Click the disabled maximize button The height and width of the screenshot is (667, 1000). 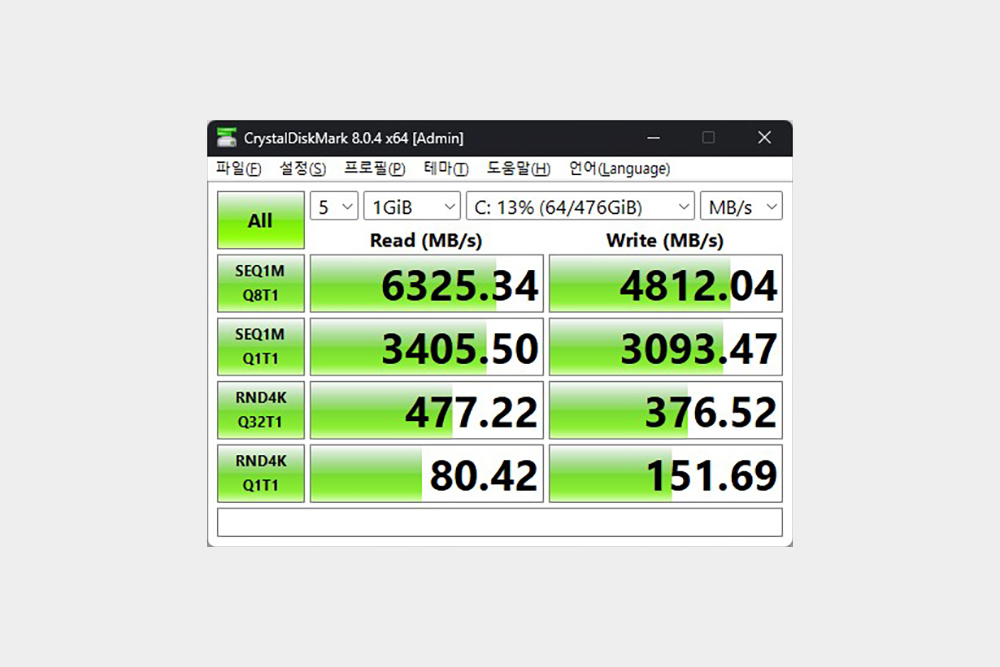pos(709,138)
